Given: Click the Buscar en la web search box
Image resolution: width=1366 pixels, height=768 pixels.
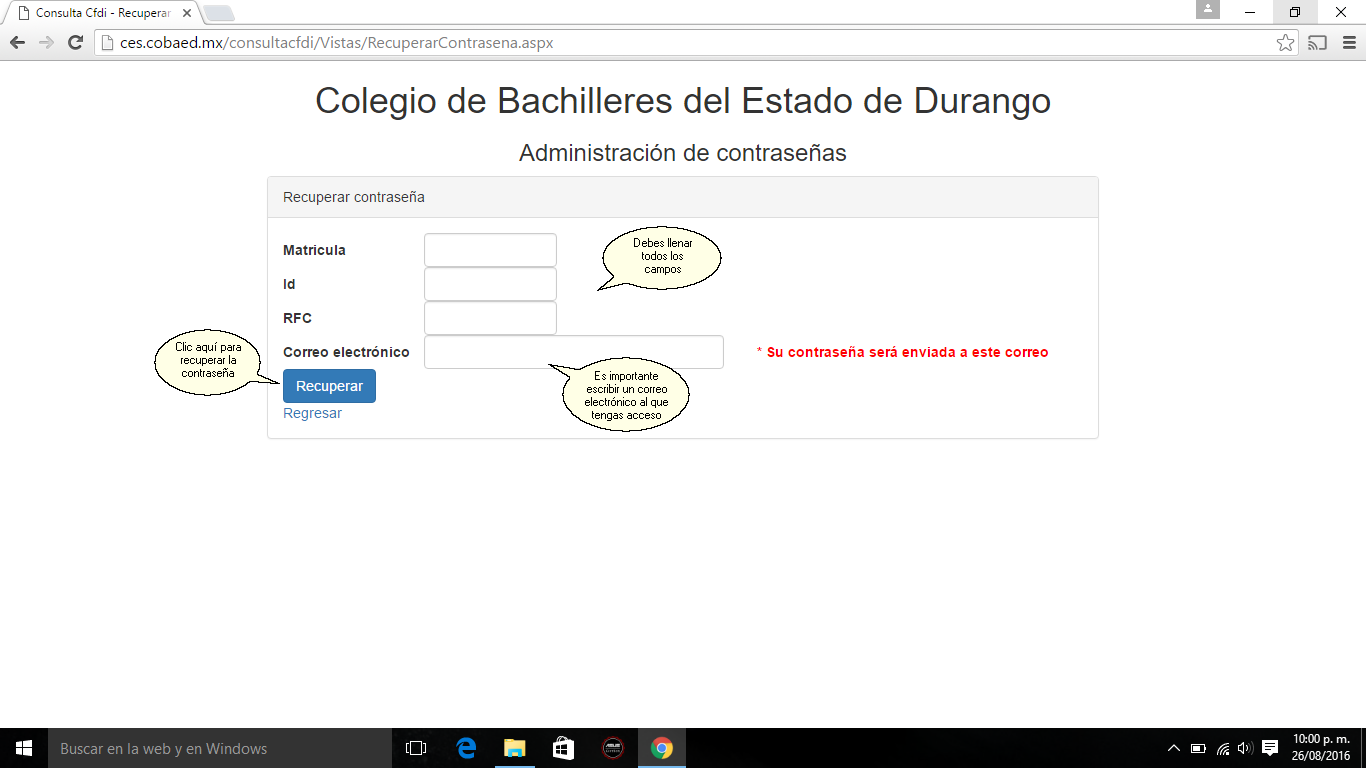Looking at the screenshot, I should (x=220, y=748).
